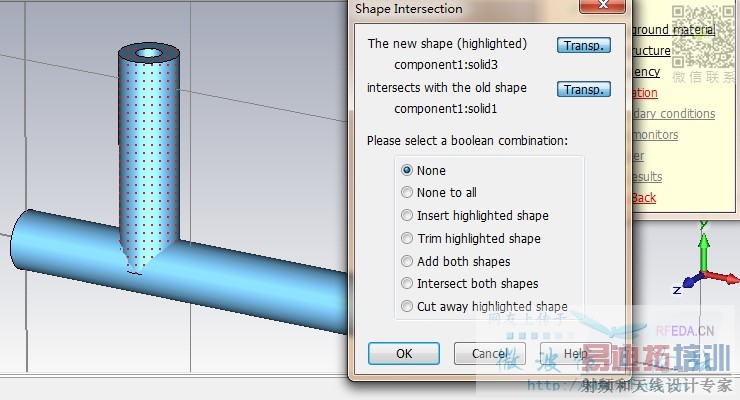
Task: Choose the None to all option
Action: (x=407, y=193)
